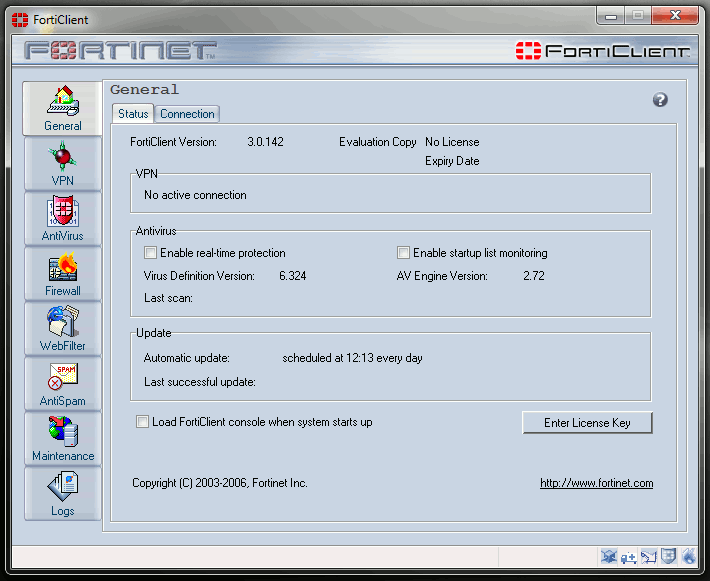Click the FortiClient title bar icon
Viewport: 710px width, 581px height.
click(20, 20)
